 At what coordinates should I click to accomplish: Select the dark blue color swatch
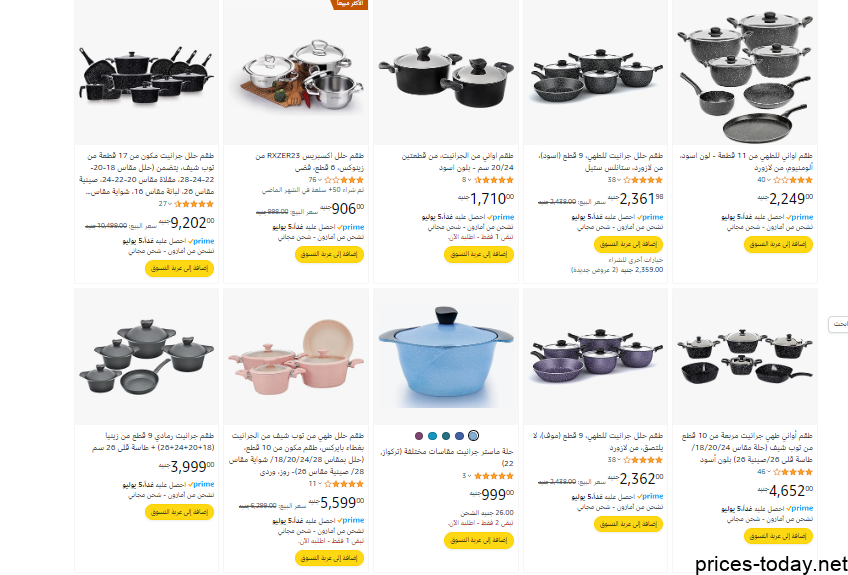click(459, 435)
